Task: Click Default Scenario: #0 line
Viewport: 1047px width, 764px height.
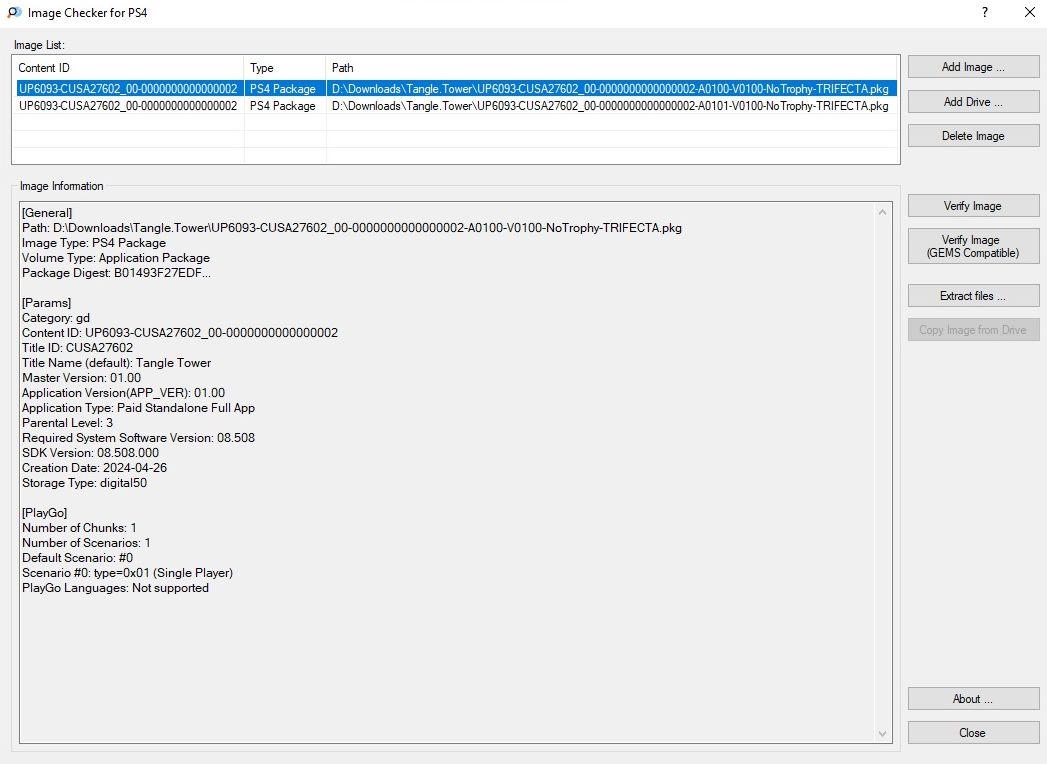Action: (77, 558)
